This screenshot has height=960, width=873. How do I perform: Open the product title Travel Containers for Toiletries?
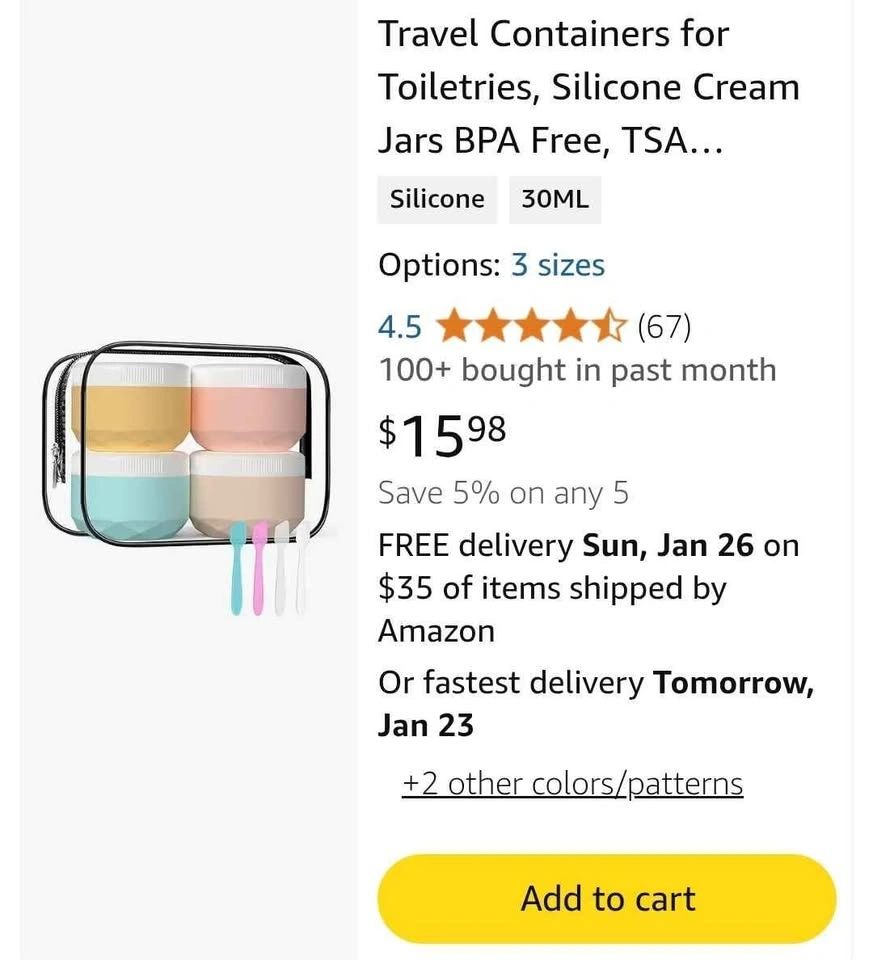(x=588, y=87)
